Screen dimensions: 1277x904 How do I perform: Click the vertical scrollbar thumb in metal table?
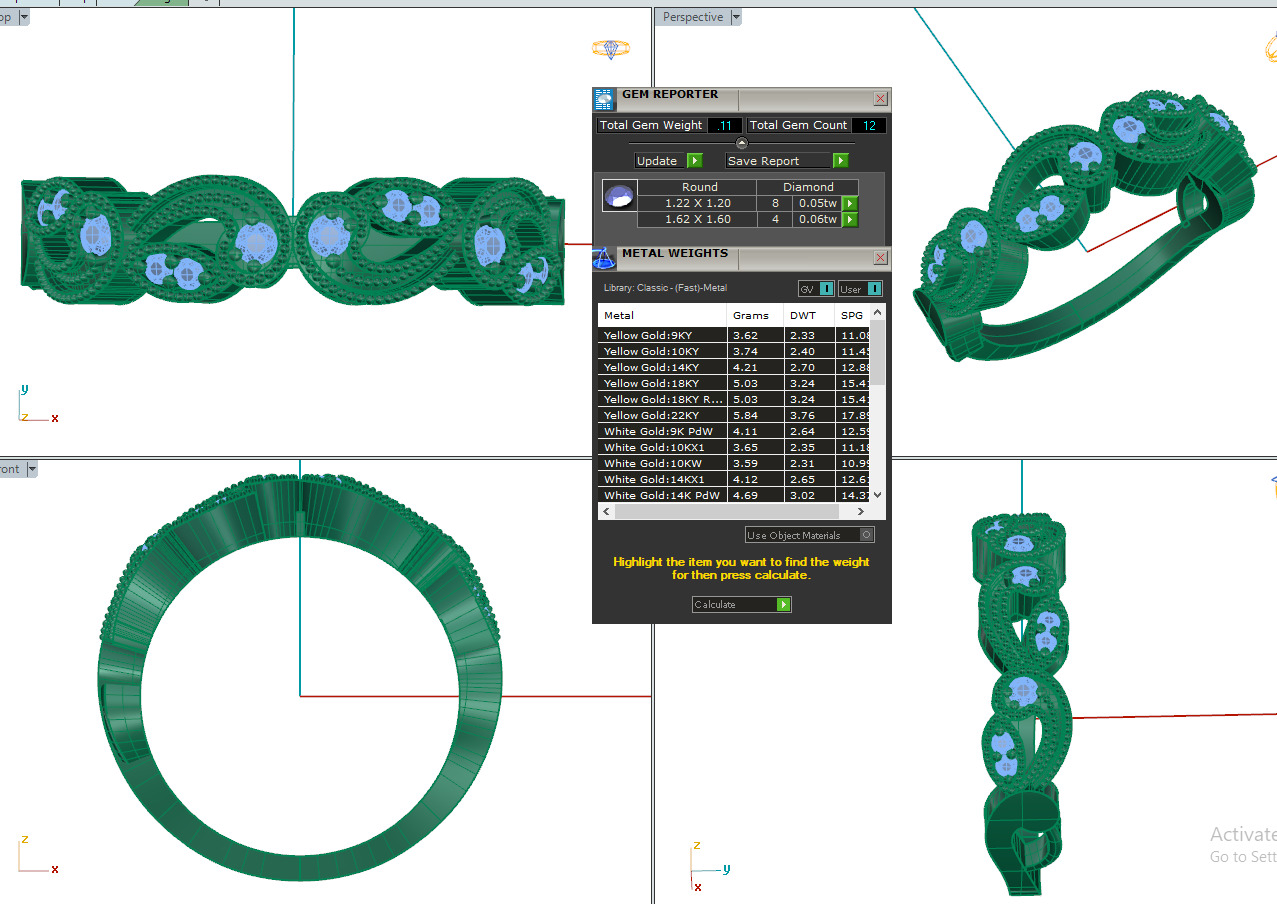point(878,352)
